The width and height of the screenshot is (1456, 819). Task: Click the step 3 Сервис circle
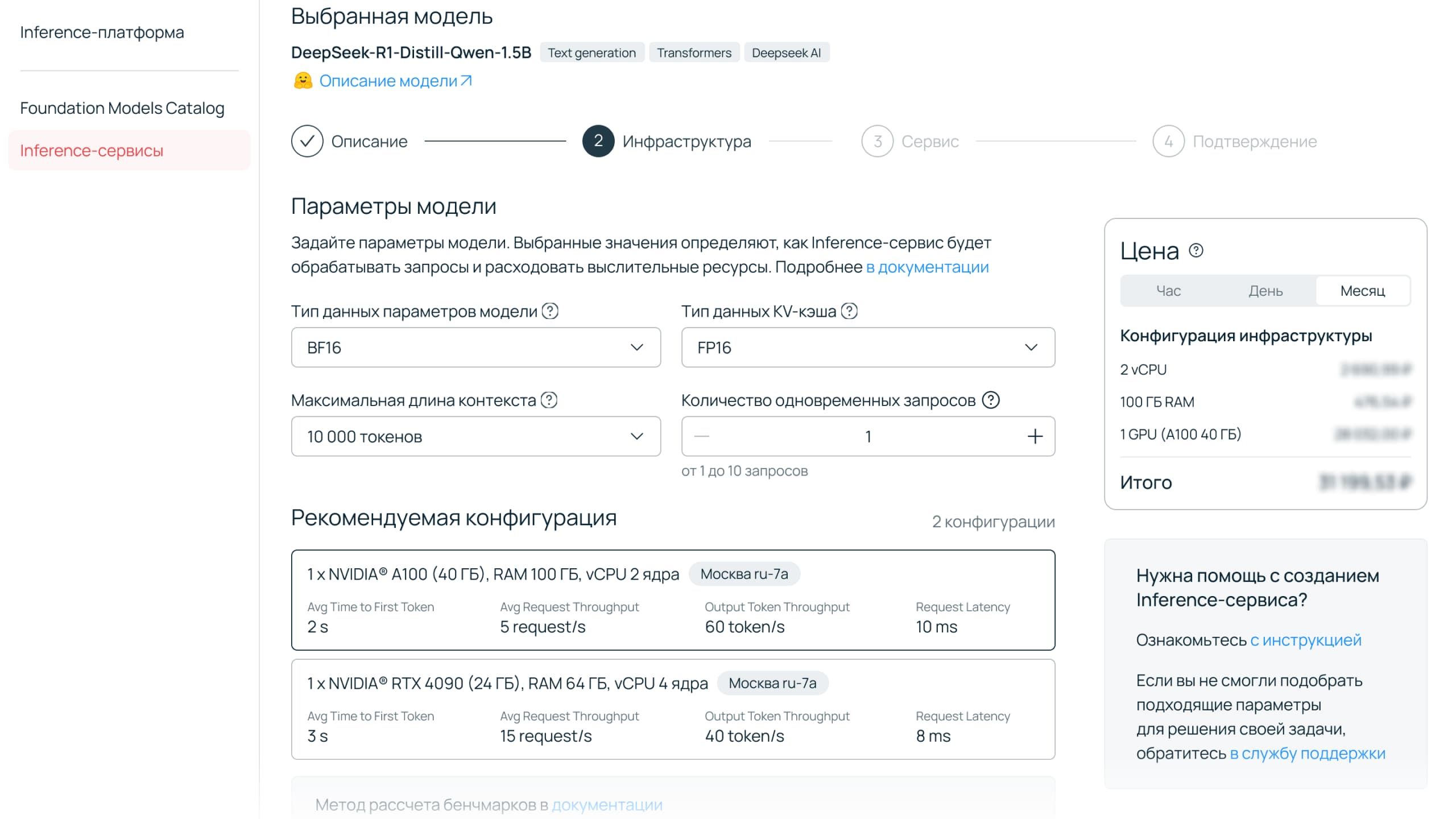pyautogui.click(x=877, y=141)
